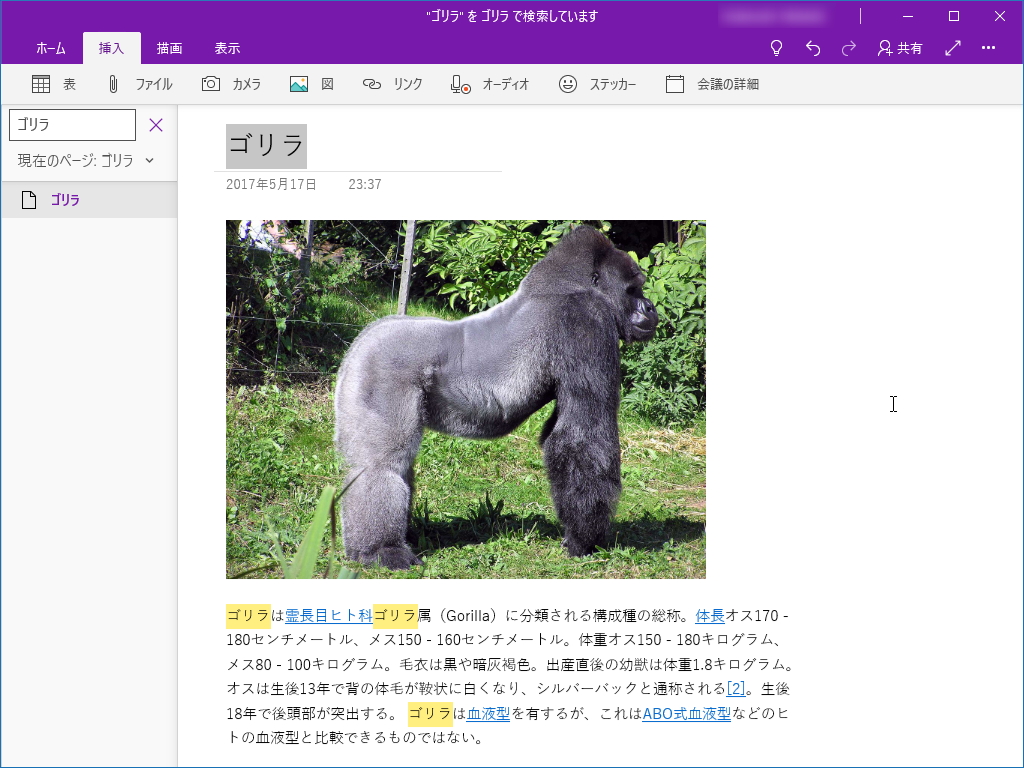
Task: Open the ellipsis overflow menu
Action: 988,47
